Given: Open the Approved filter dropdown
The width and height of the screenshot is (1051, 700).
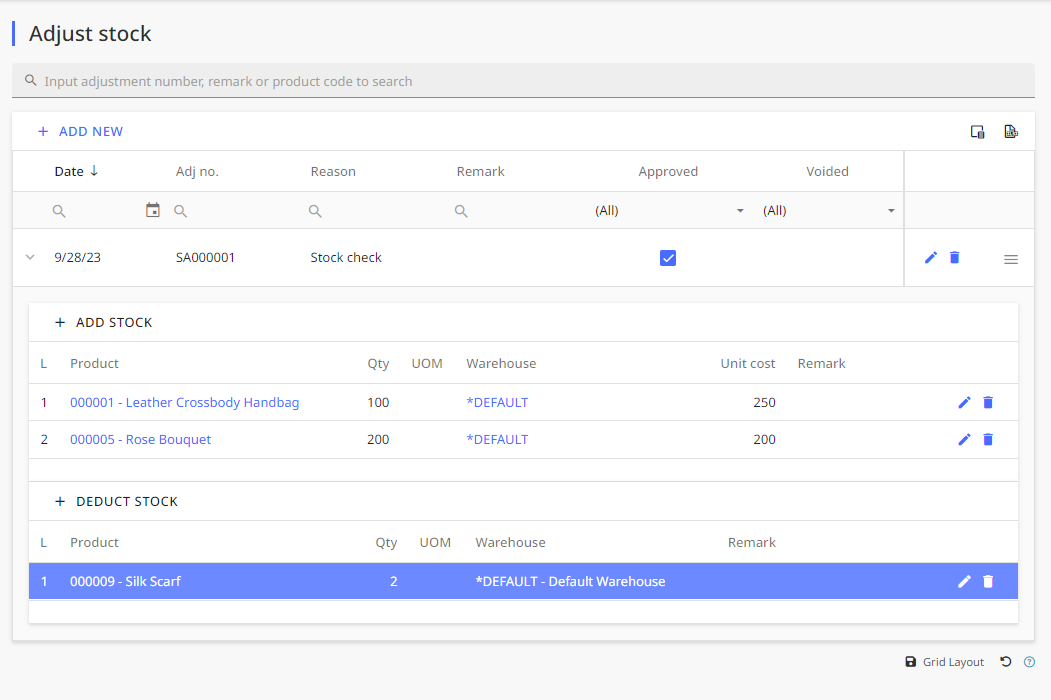Looking at the screenshot, I should (x=740, y=211).
